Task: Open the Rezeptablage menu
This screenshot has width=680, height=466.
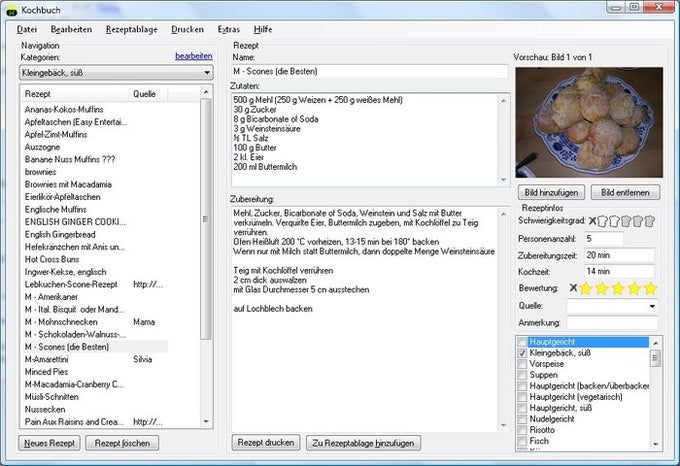Action: [x=131, y=29]
